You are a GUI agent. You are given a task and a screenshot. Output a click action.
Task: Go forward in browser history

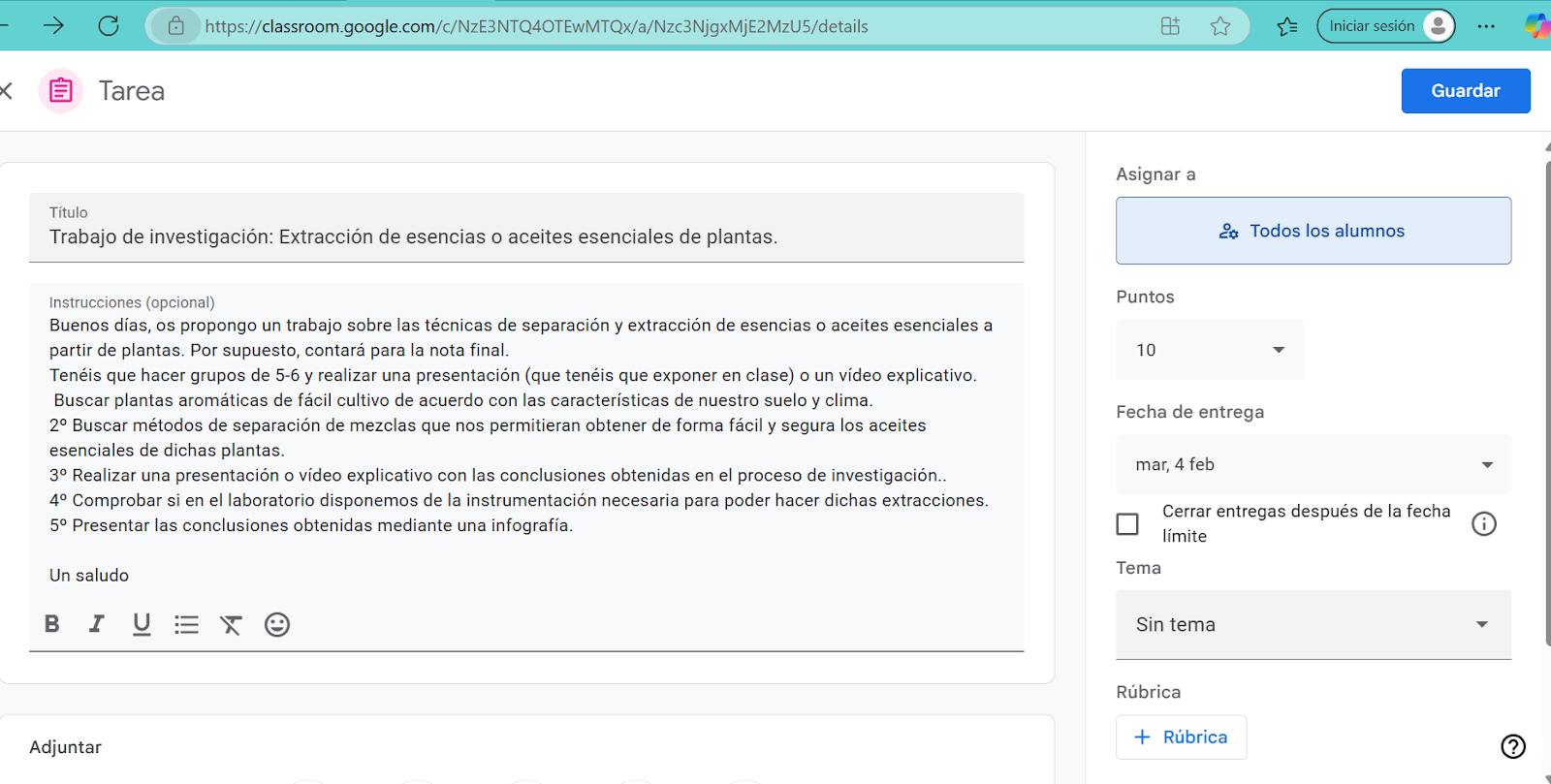pos(53,26)
